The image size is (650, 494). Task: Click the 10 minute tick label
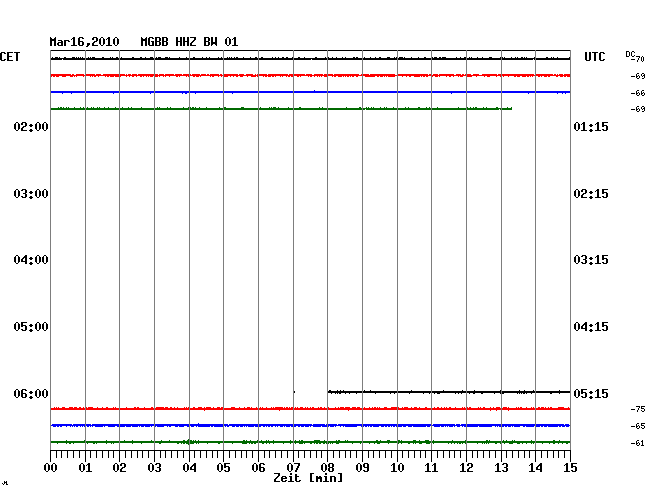(x=397, y=468)
